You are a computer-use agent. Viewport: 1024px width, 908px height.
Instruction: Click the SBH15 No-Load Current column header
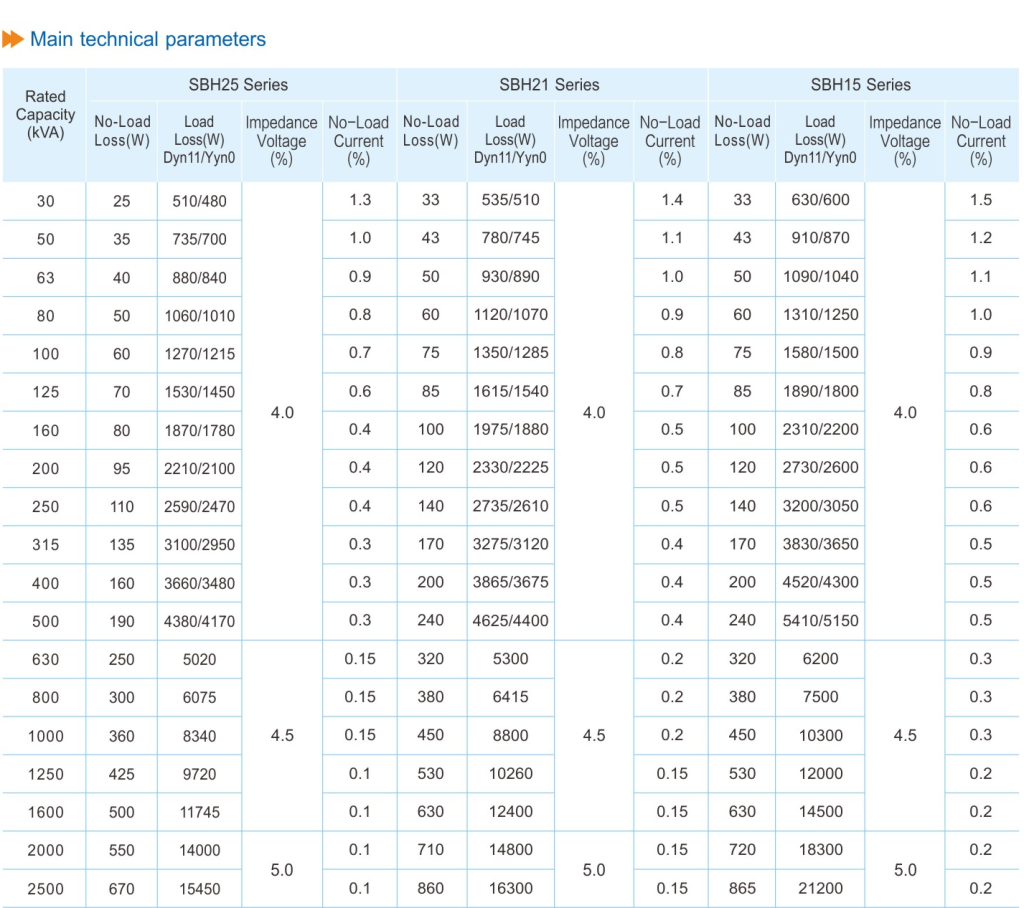point(980,141)
